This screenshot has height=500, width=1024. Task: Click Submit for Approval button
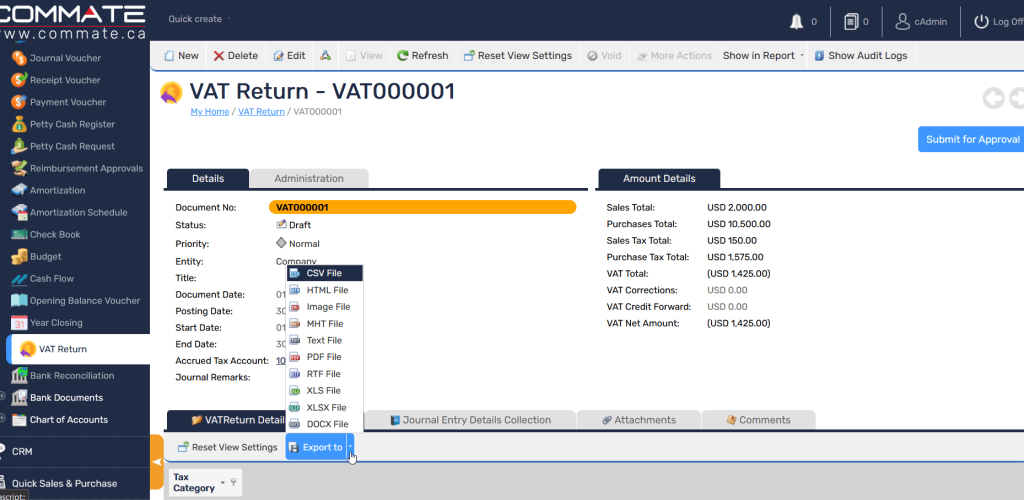(972, 140)
